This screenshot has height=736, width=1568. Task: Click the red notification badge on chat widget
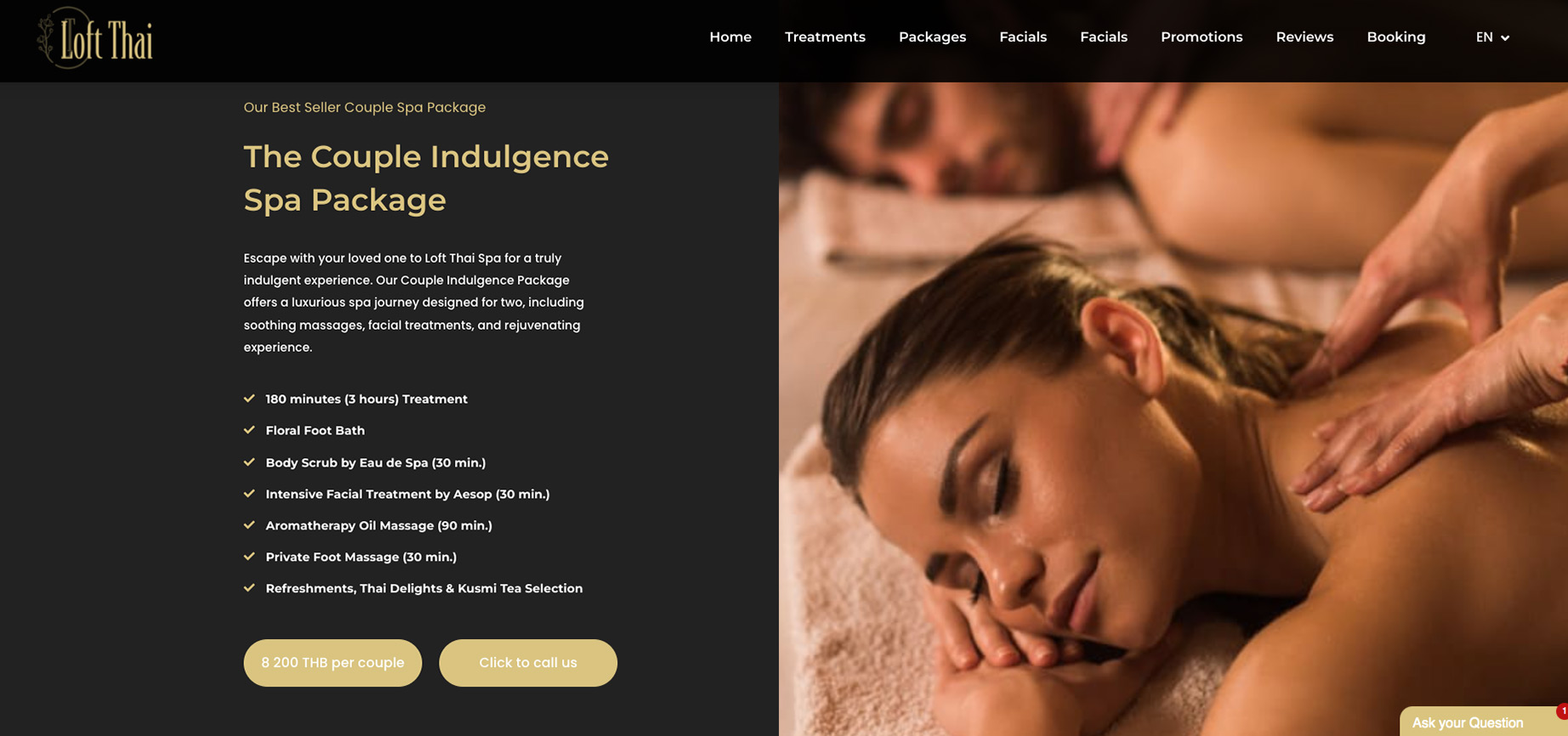pyautogui.click(x=1562, y=711)
